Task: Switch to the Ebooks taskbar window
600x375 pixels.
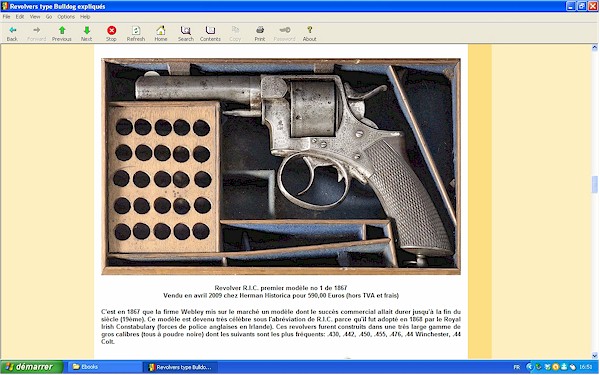Action: click(104, 367)
